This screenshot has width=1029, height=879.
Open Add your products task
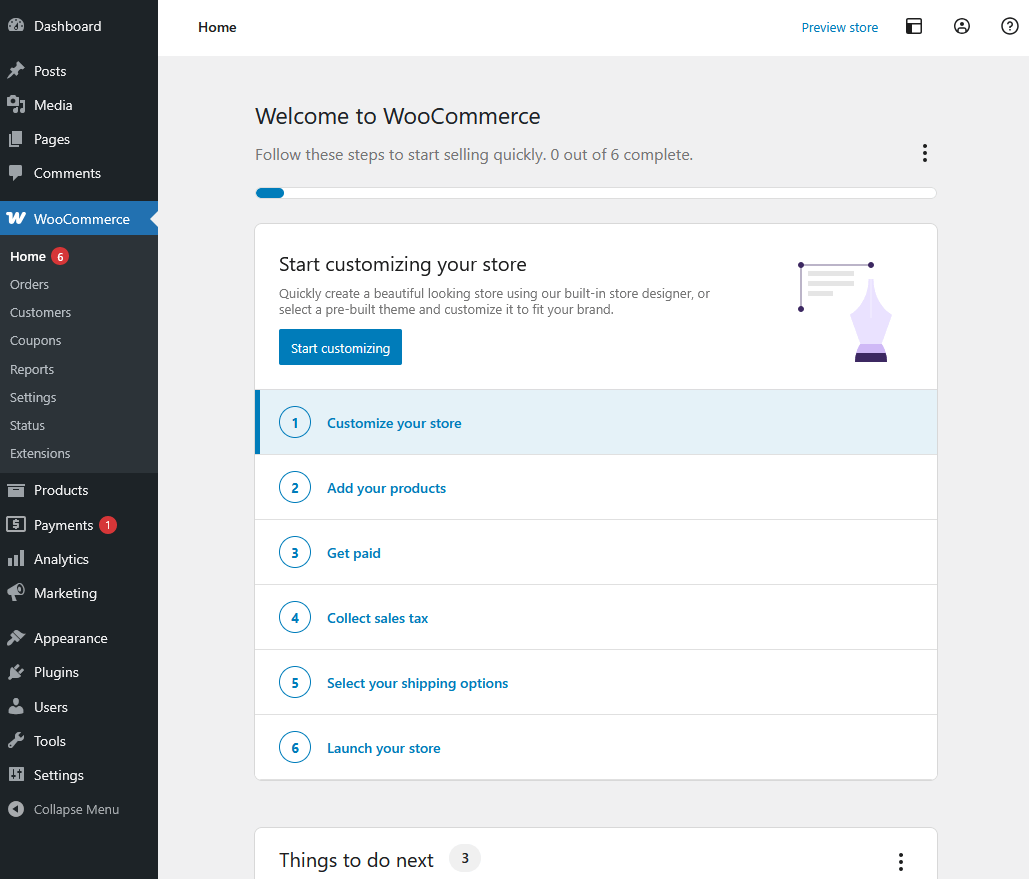click(x=596, y=487)
